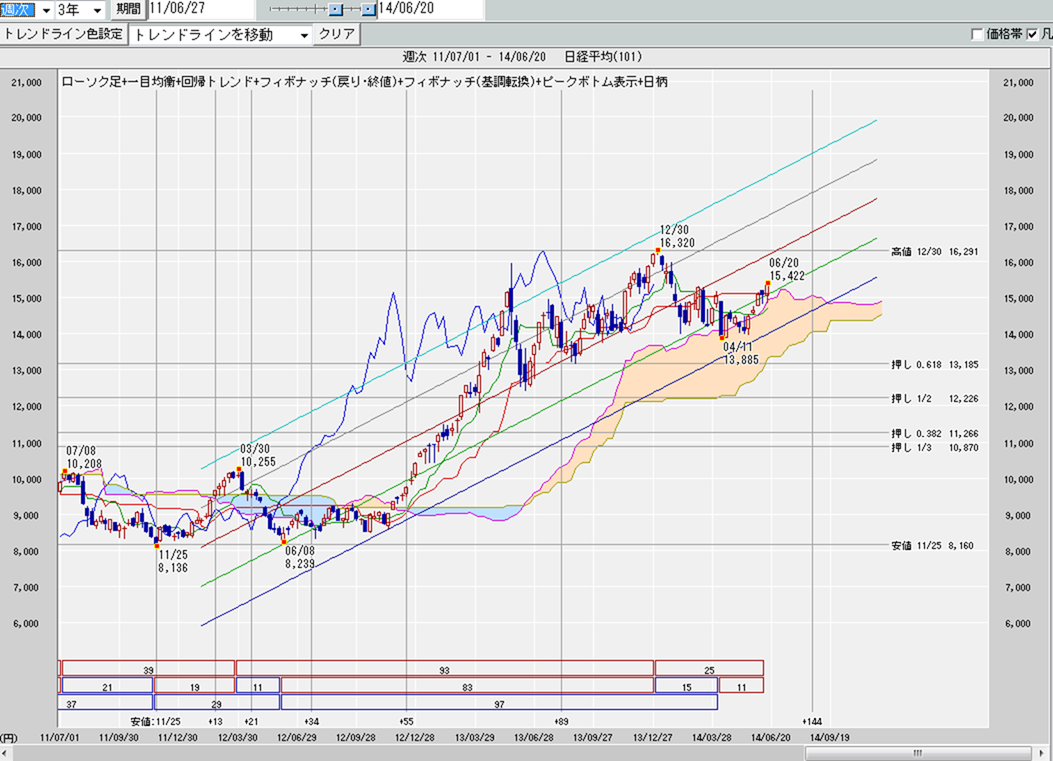Click the cycle box labeled 29
Image resolution: width=1053 pixels, height=761 pixels.
[217, 703]
